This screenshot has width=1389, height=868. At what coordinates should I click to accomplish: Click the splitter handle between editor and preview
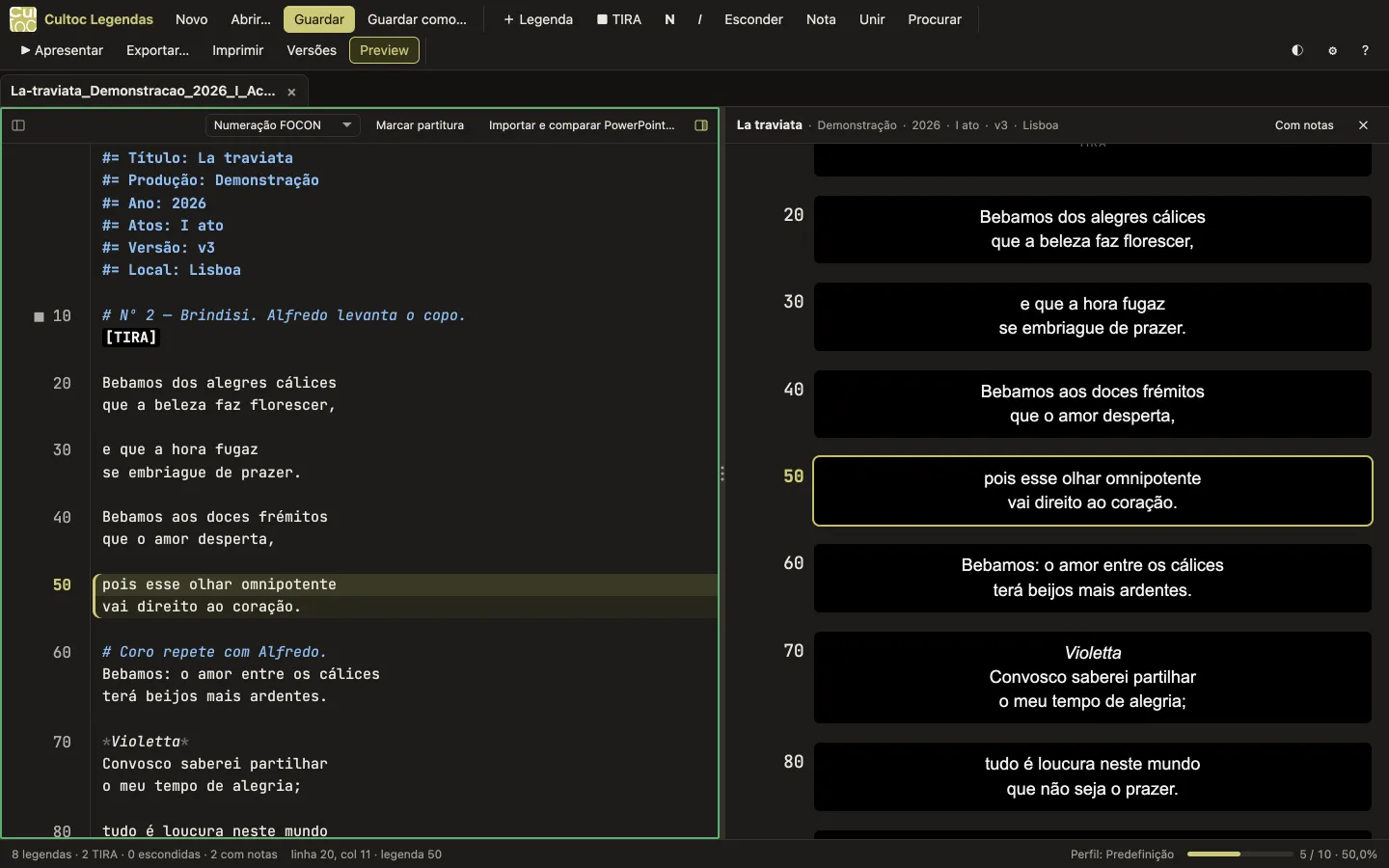(x=722, y=474)
